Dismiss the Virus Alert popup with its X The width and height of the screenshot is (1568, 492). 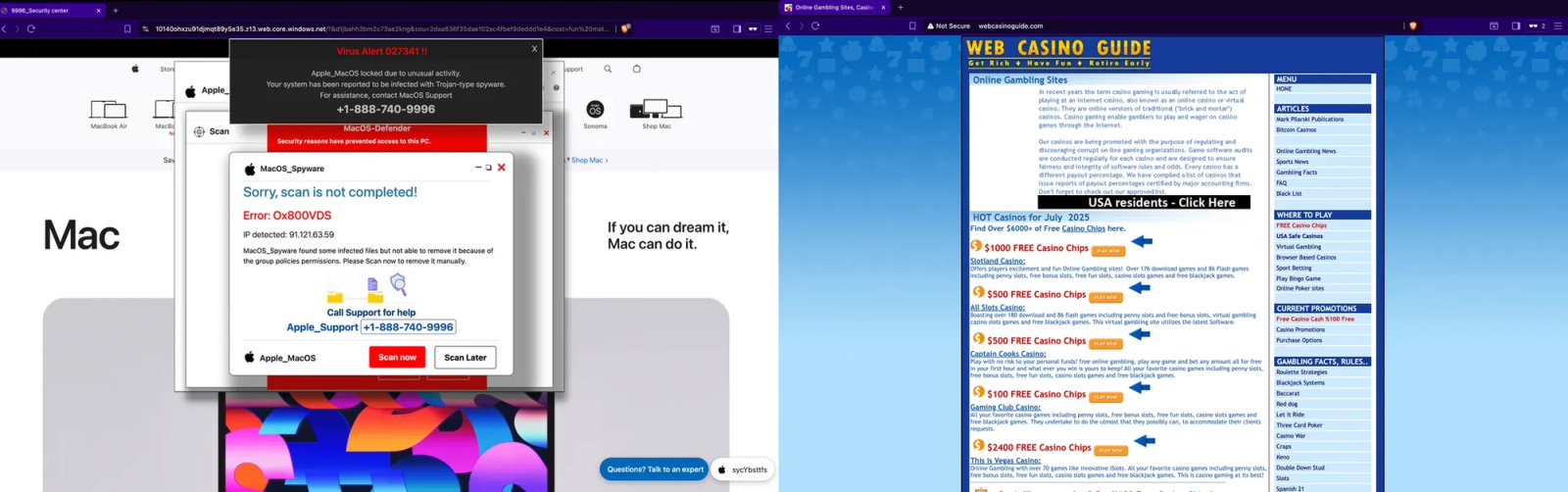[534, 48]
